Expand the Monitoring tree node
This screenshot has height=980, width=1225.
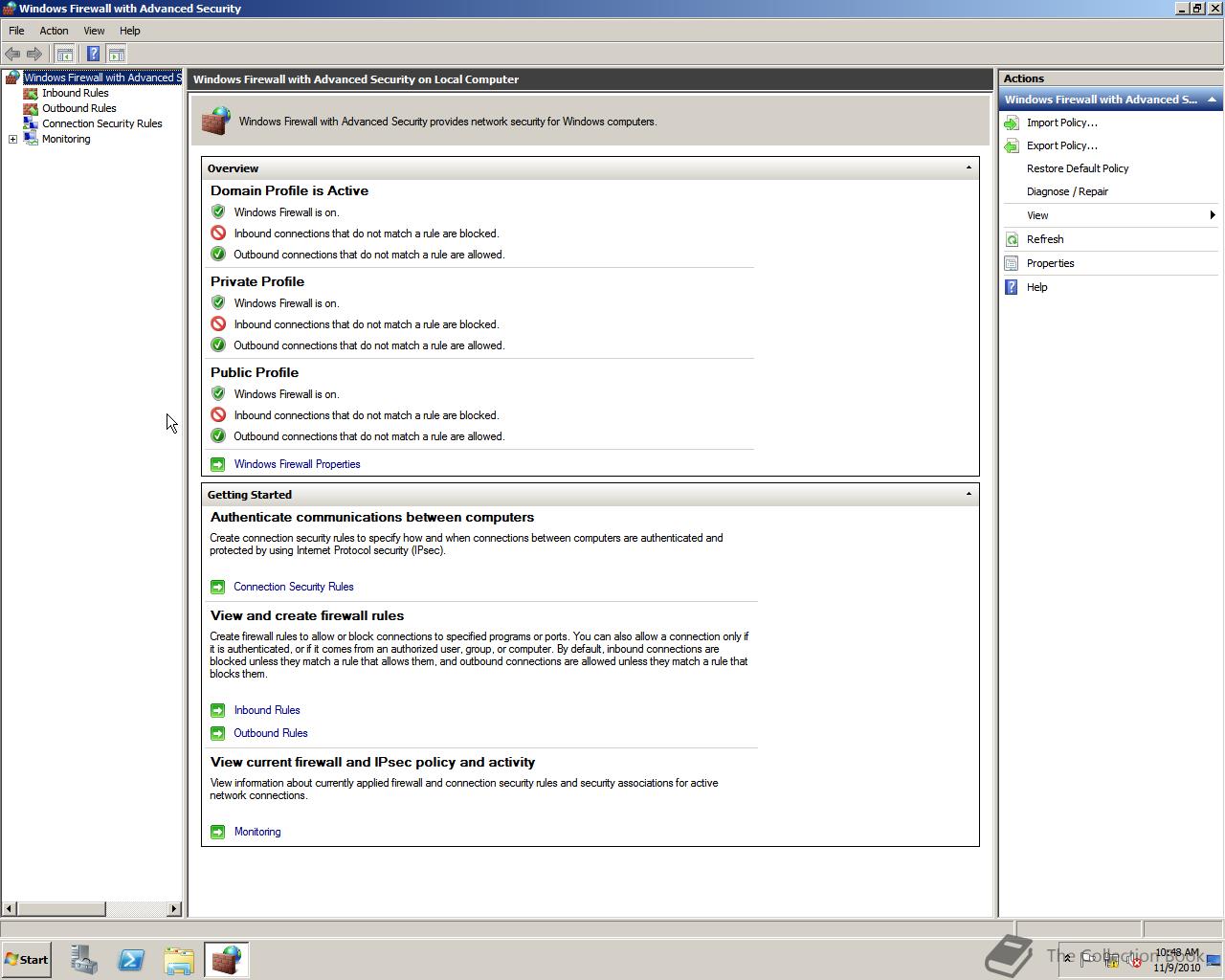tap(12, 140)
